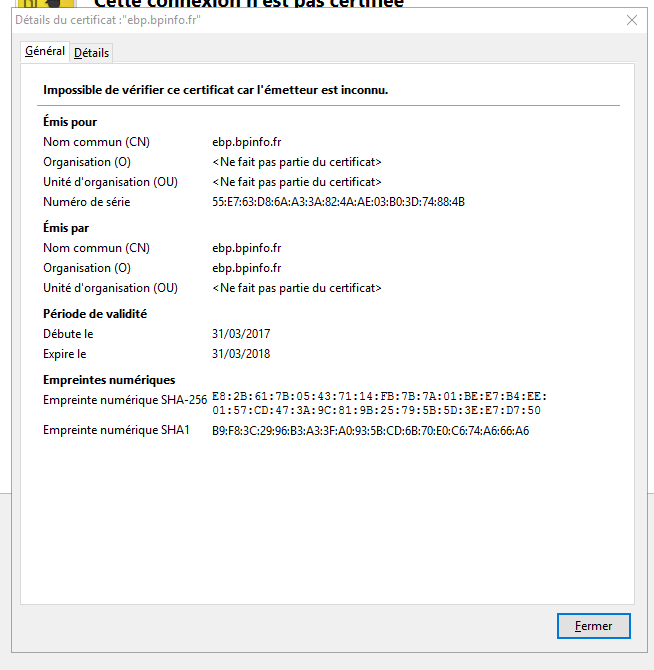
Task: Click the expiry date 31/03/2018
Action: click(x=241, y=354)
